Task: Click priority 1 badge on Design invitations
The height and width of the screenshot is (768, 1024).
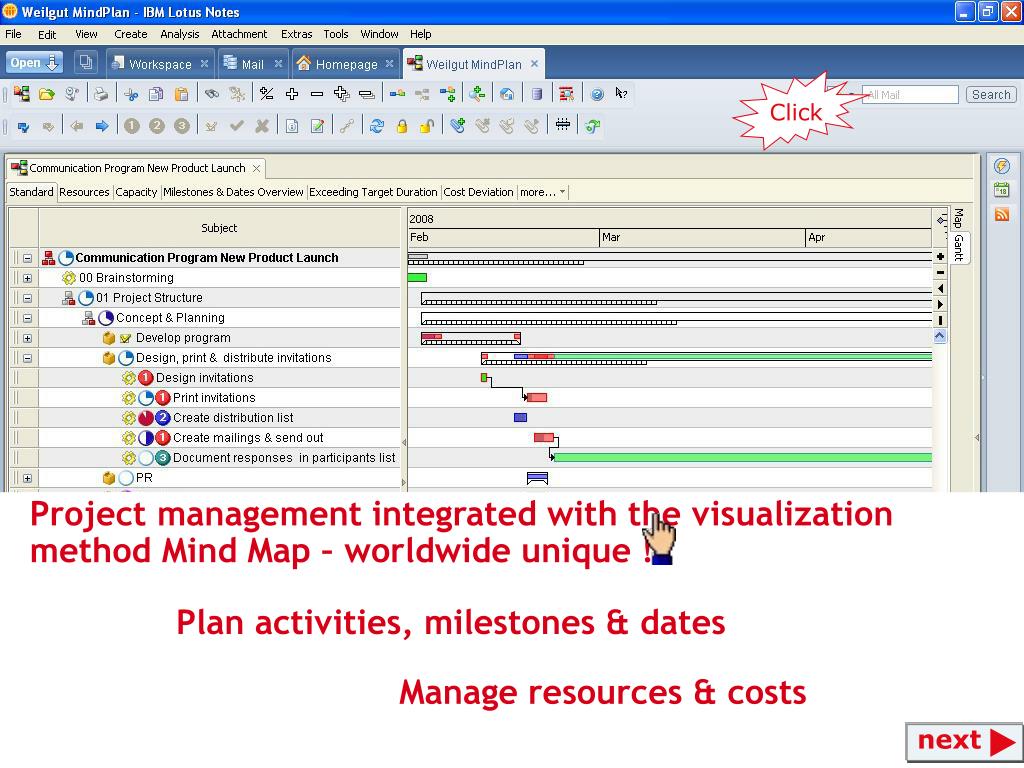Action: point(146,378)
